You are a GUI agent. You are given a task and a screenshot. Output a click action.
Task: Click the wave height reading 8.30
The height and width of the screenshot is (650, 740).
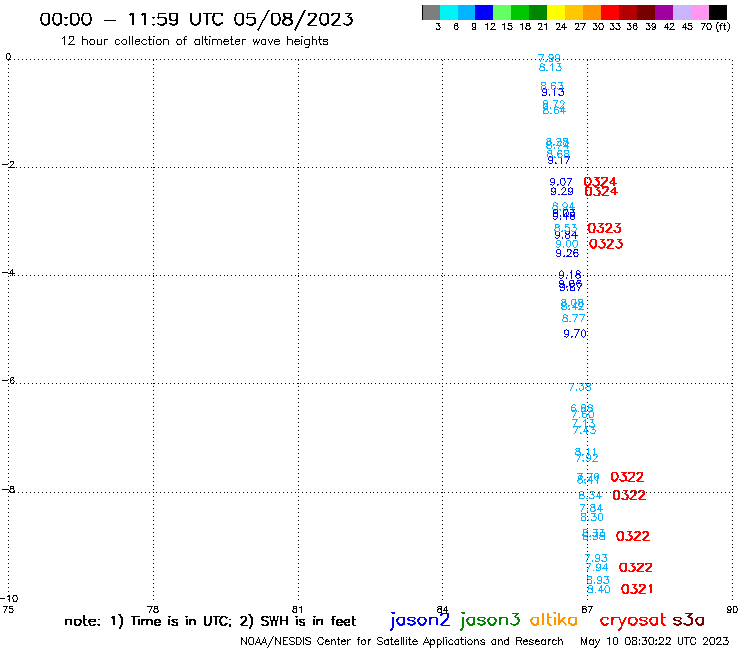click(592, 517)
